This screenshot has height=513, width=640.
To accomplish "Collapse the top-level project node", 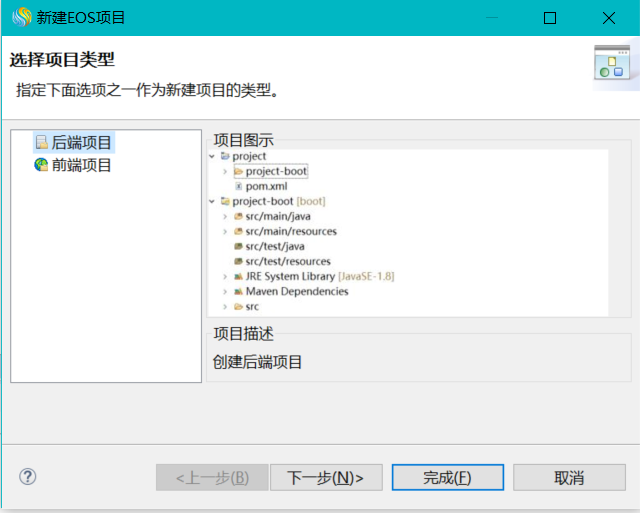I will pos(212,157).
